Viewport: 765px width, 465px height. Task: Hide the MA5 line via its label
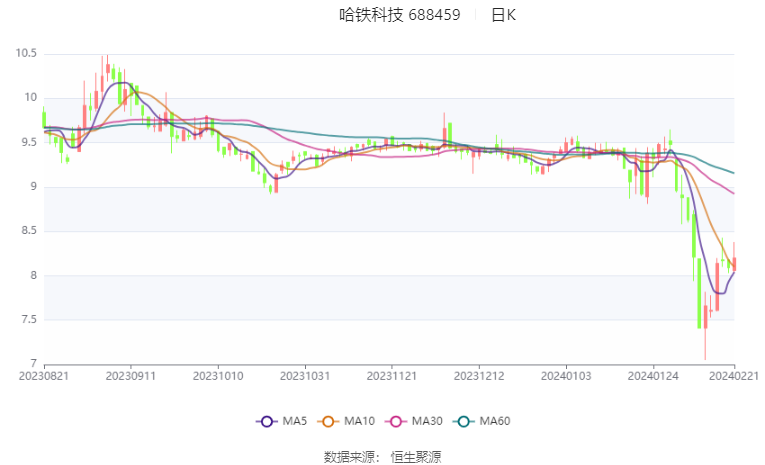(294, 421)
